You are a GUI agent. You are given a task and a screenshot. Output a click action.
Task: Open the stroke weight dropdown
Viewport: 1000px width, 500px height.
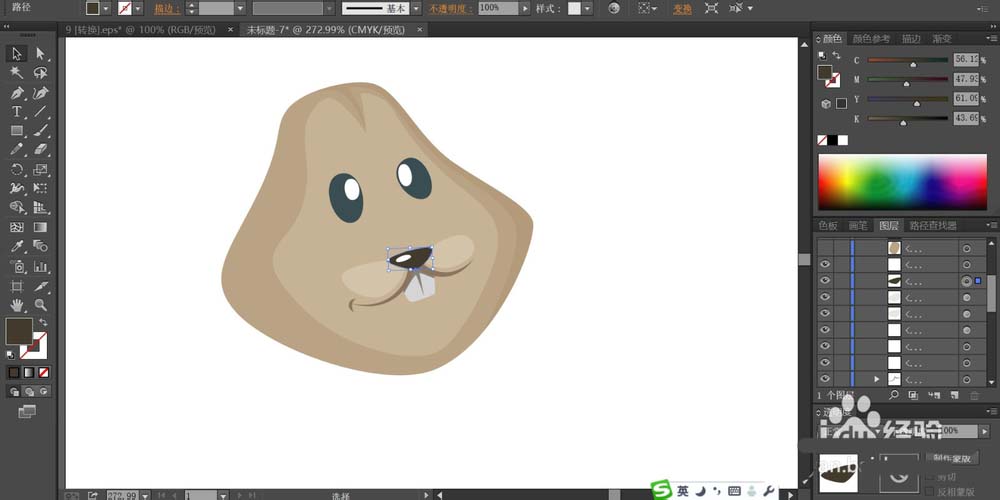pyautogui.click(x=240, y=8)
